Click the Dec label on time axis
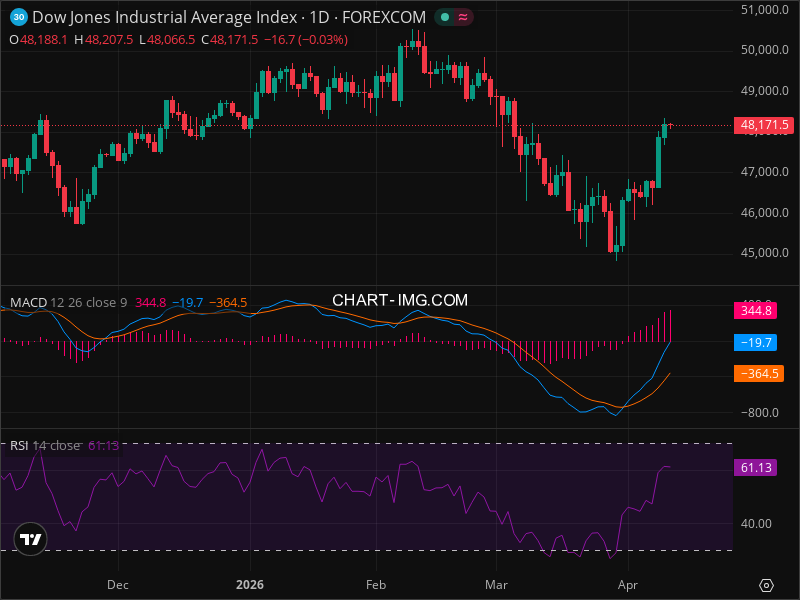 tap(118, 585)
